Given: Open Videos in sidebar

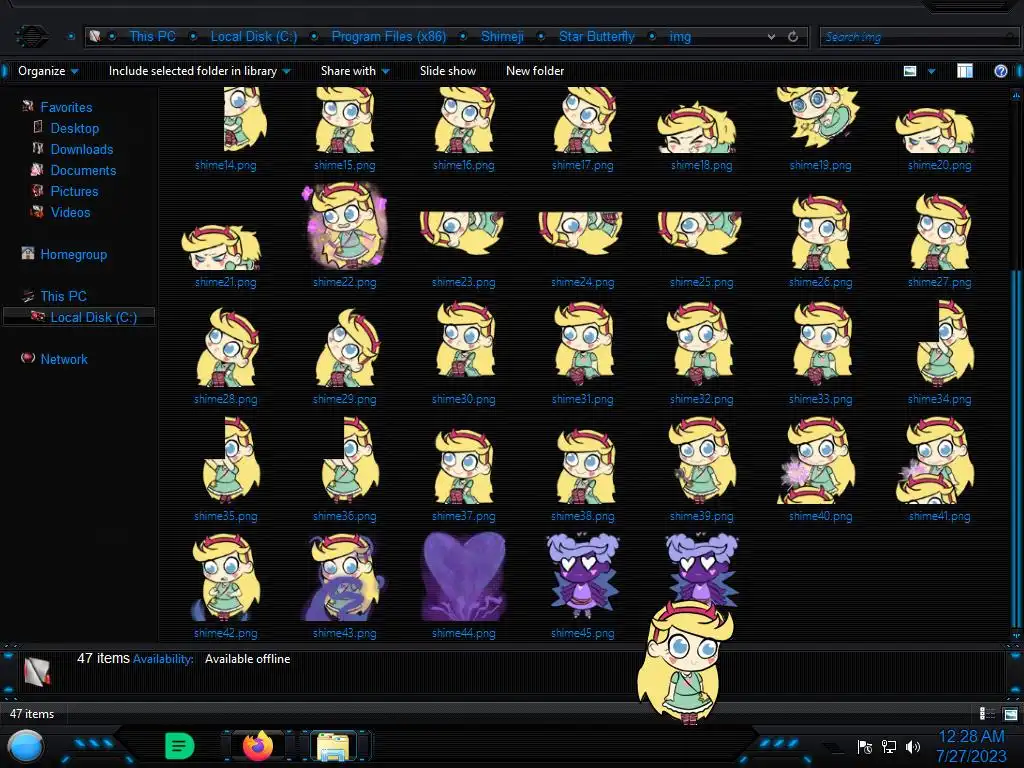Looking at the screenshot, I should pyautogui.click(x=70, y=212).
